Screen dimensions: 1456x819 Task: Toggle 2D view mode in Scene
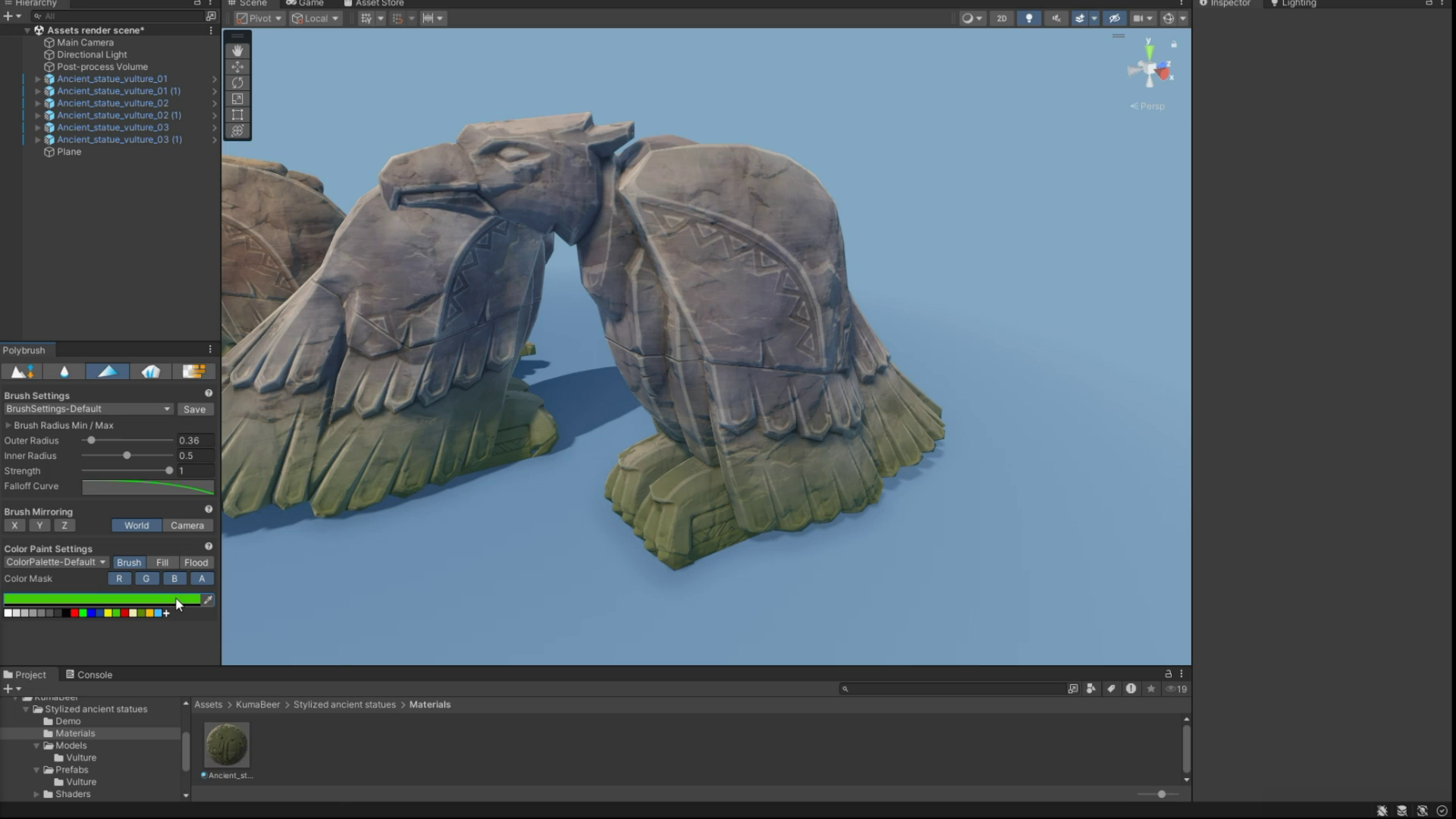(x=1001, y=18)
